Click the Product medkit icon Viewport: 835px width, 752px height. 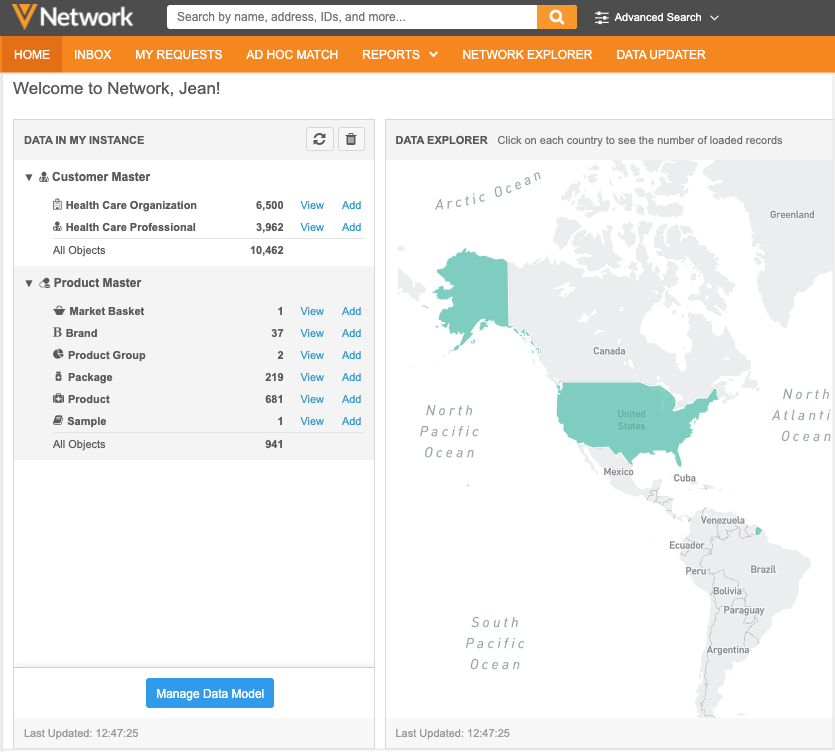click(58, 398)
